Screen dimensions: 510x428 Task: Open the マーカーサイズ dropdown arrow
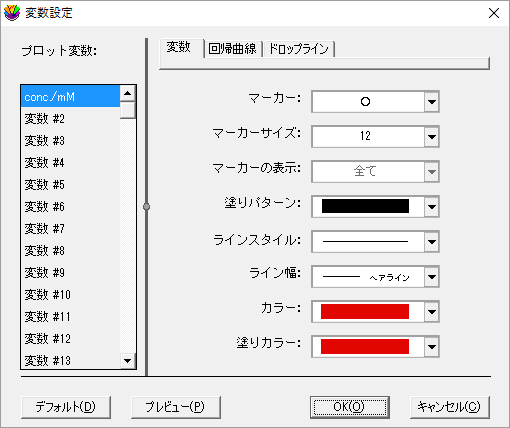(432, 137)
